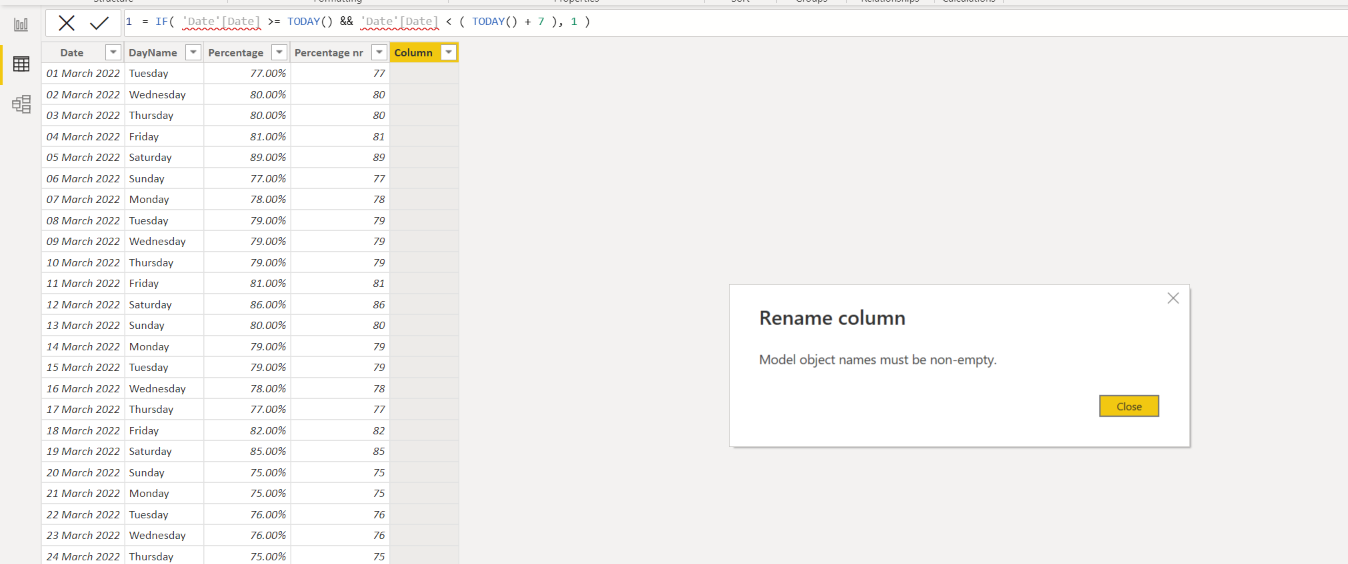Screen dimensions: 1348x564
Task: Click the cell 05 March 2022
Action: tap(83, 157)
